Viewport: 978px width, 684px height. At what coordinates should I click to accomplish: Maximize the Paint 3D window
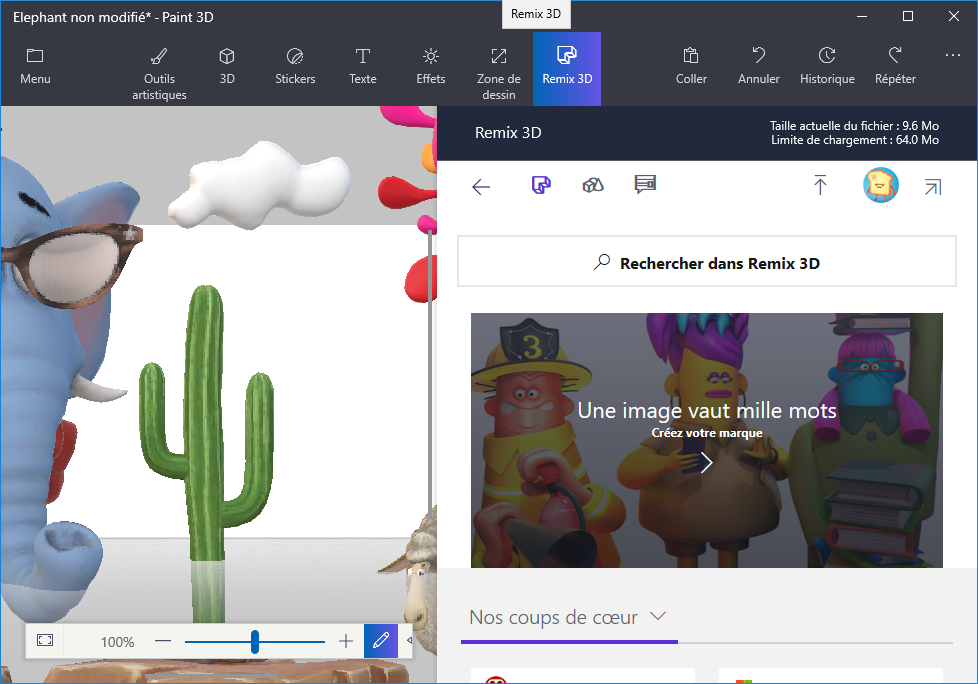pos(908,17)
